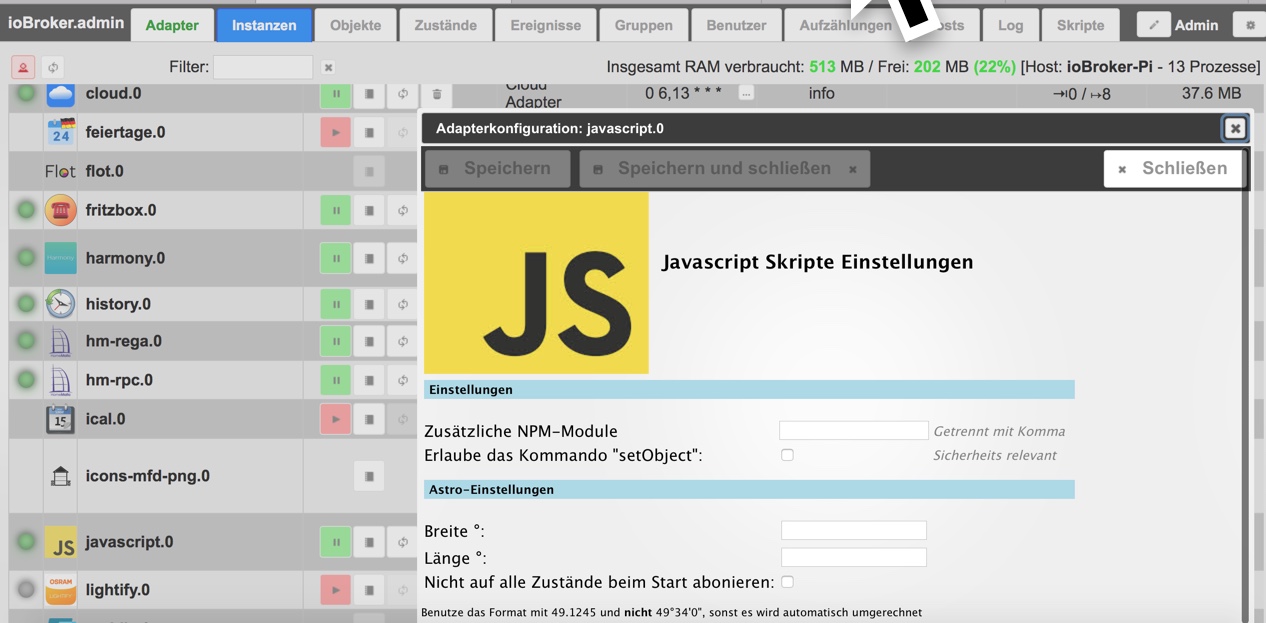Image resolution: width=1266 pixels, height=623 pixels.
Task: Pause the harmony.0 instance
Action: 336,258
